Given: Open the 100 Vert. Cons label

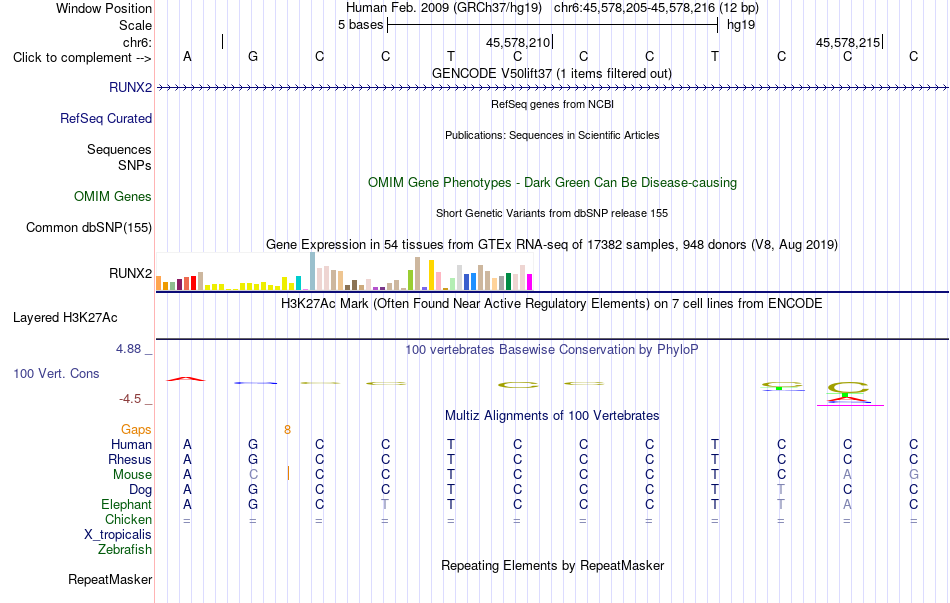Looking at the screenshot, I should (x=56, y=373).
